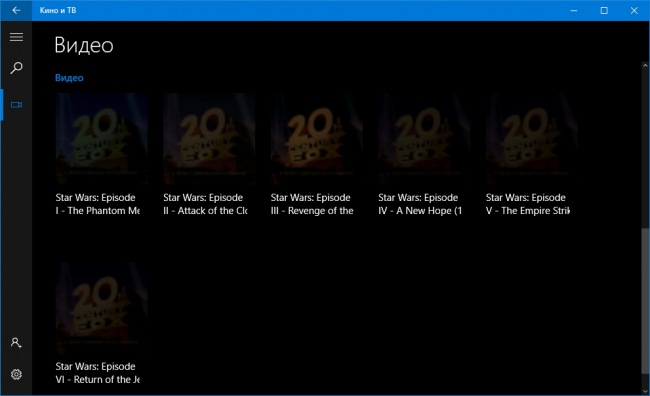The width and height of the screenshot is (650, 396).
Task: Open Episode VI Return of the Jedi thumbnail
Action: (x=102, y=308)
